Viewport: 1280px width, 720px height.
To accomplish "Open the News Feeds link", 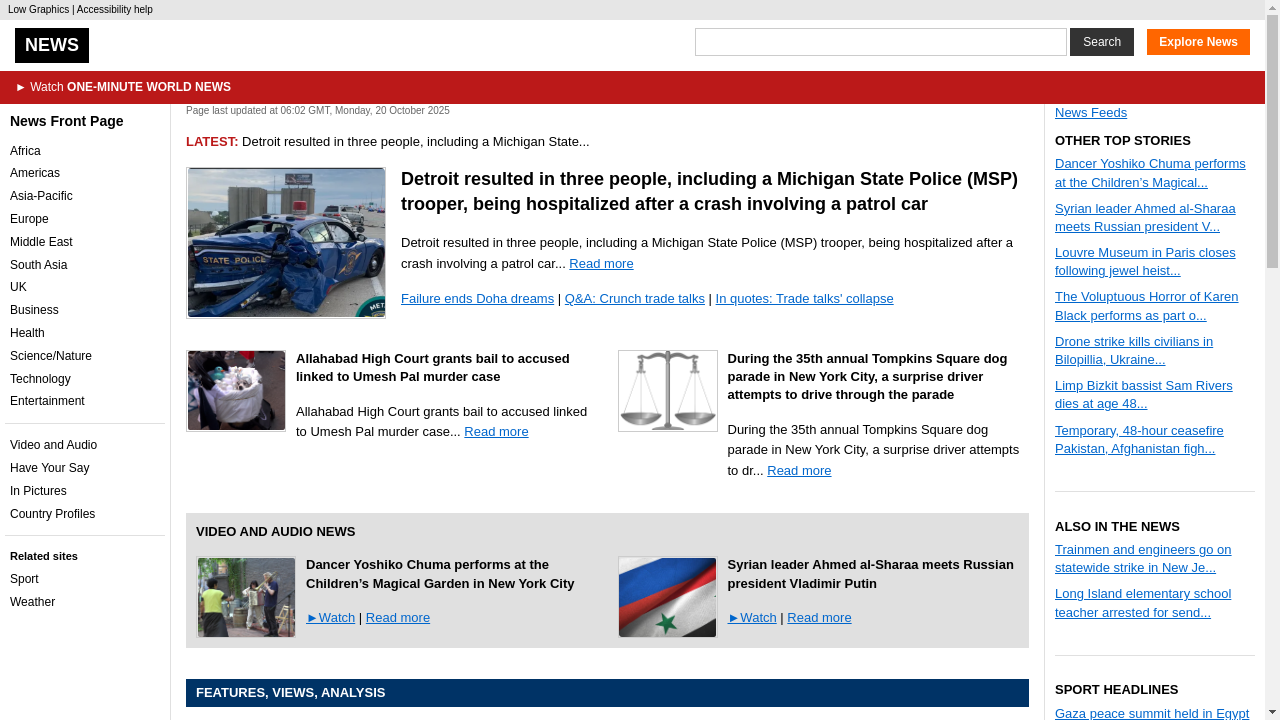I will [1090, 113].
